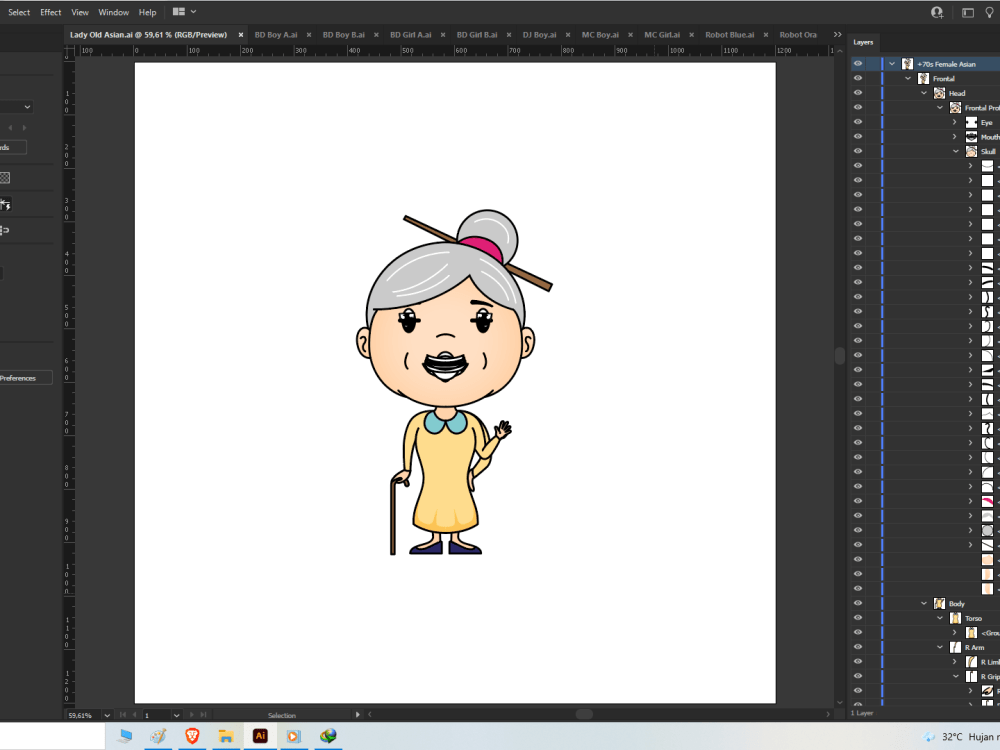Click the layers panel vertical scrollbar handle
The height and width of the screenshot is (750, 1000).
tap(840, 356)
